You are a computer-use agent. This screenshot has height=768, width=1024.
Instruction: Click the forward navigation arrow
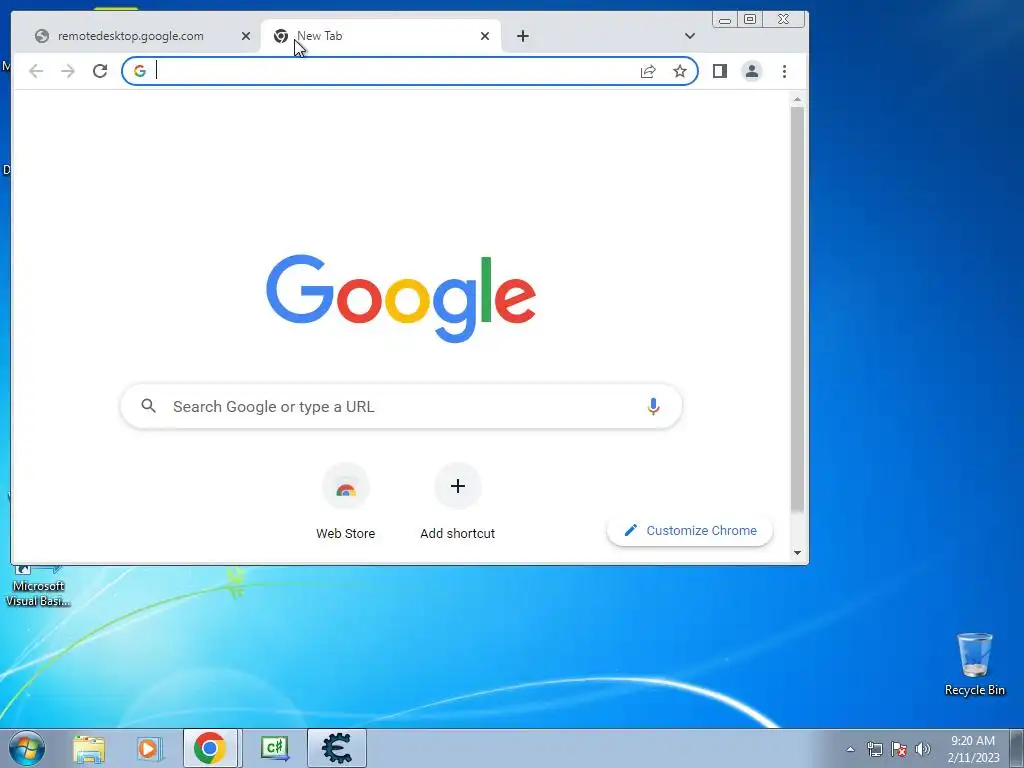pos(68,71)
